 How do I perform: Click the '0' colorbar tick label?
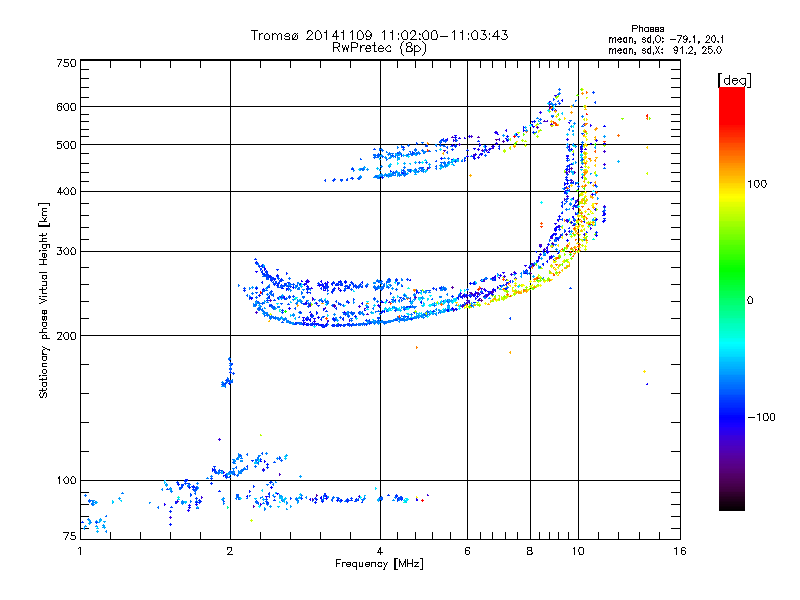click(x=750, y=300)
